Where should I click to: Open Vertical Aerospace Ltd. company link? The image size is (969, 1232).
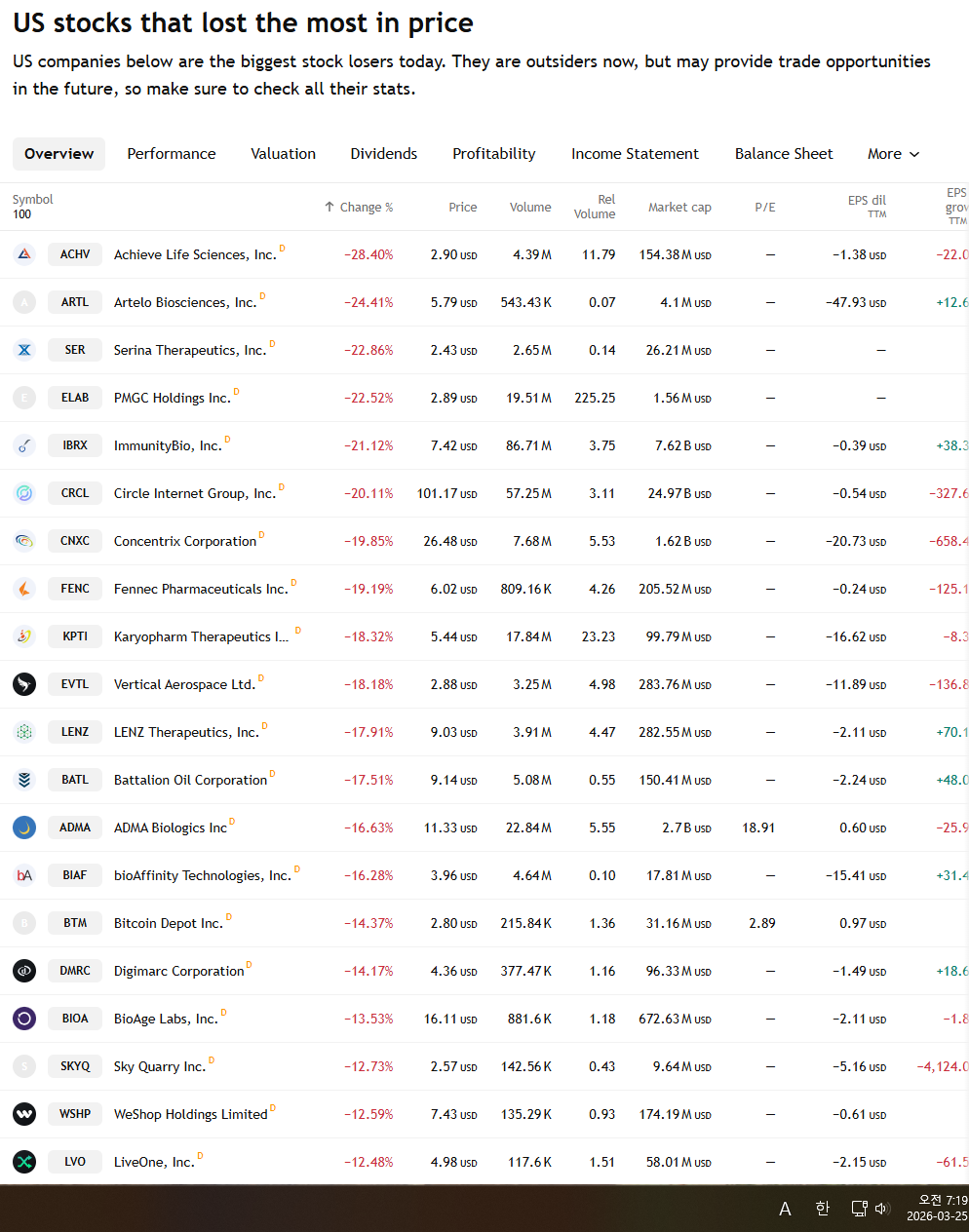pyautogui.click(x=184, y=684)
